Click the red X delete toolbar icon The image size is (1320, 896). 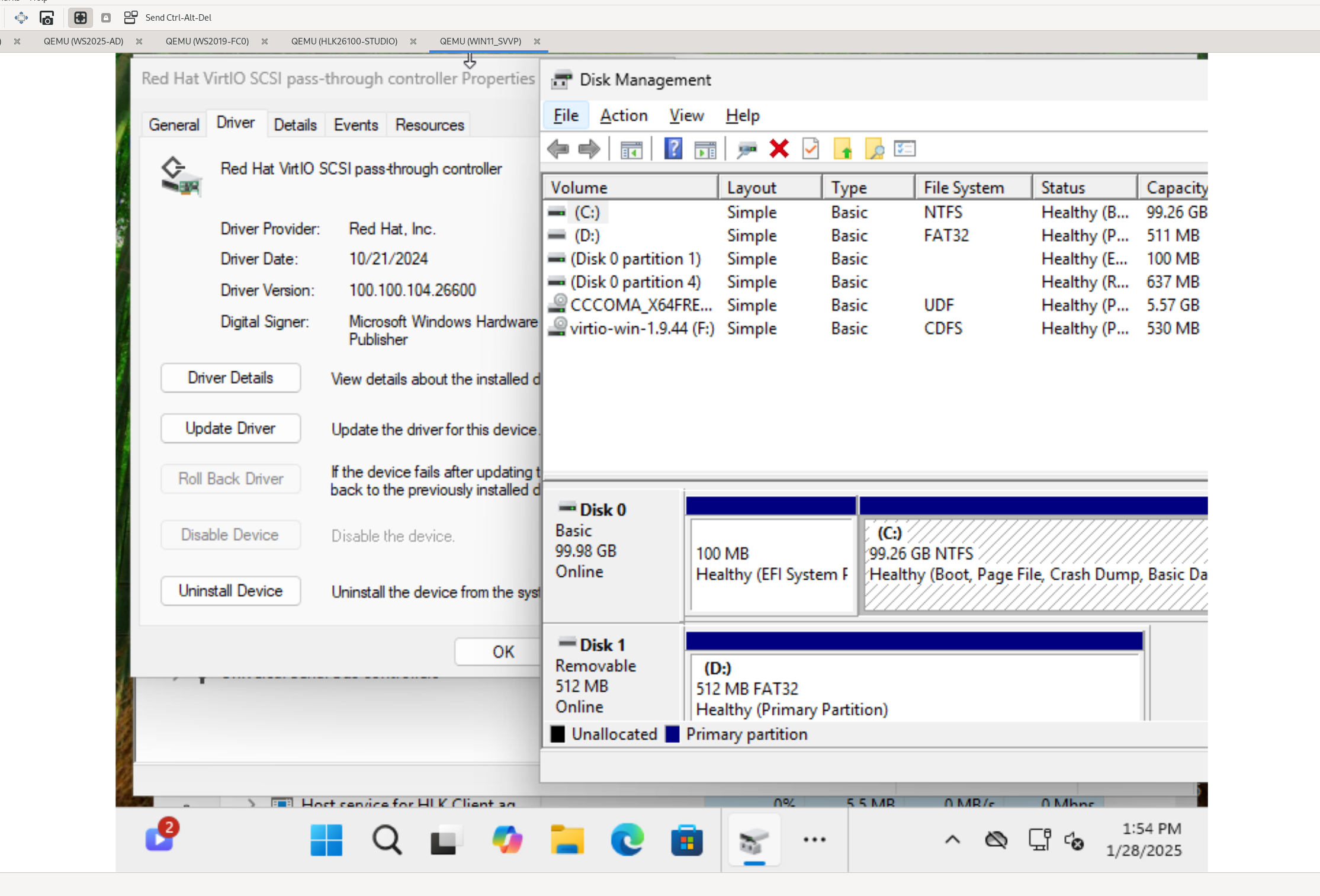[x=779, y=149]
